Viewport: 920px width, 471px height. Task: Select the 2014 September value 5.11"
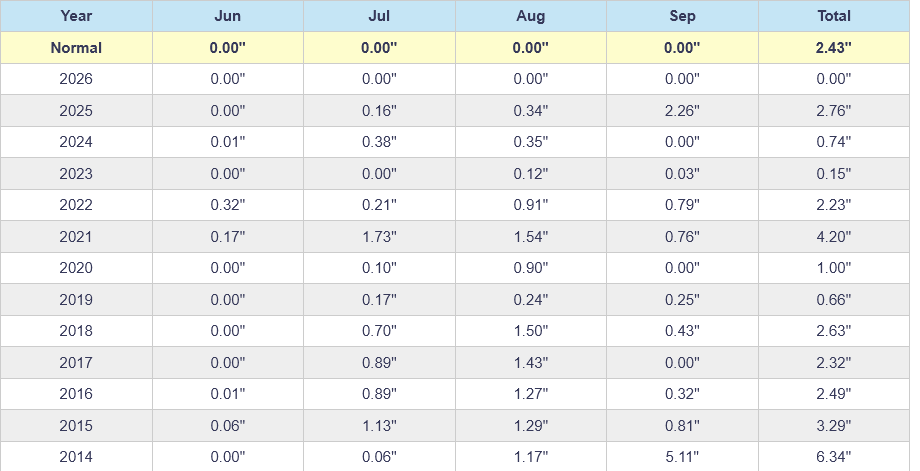682,456
